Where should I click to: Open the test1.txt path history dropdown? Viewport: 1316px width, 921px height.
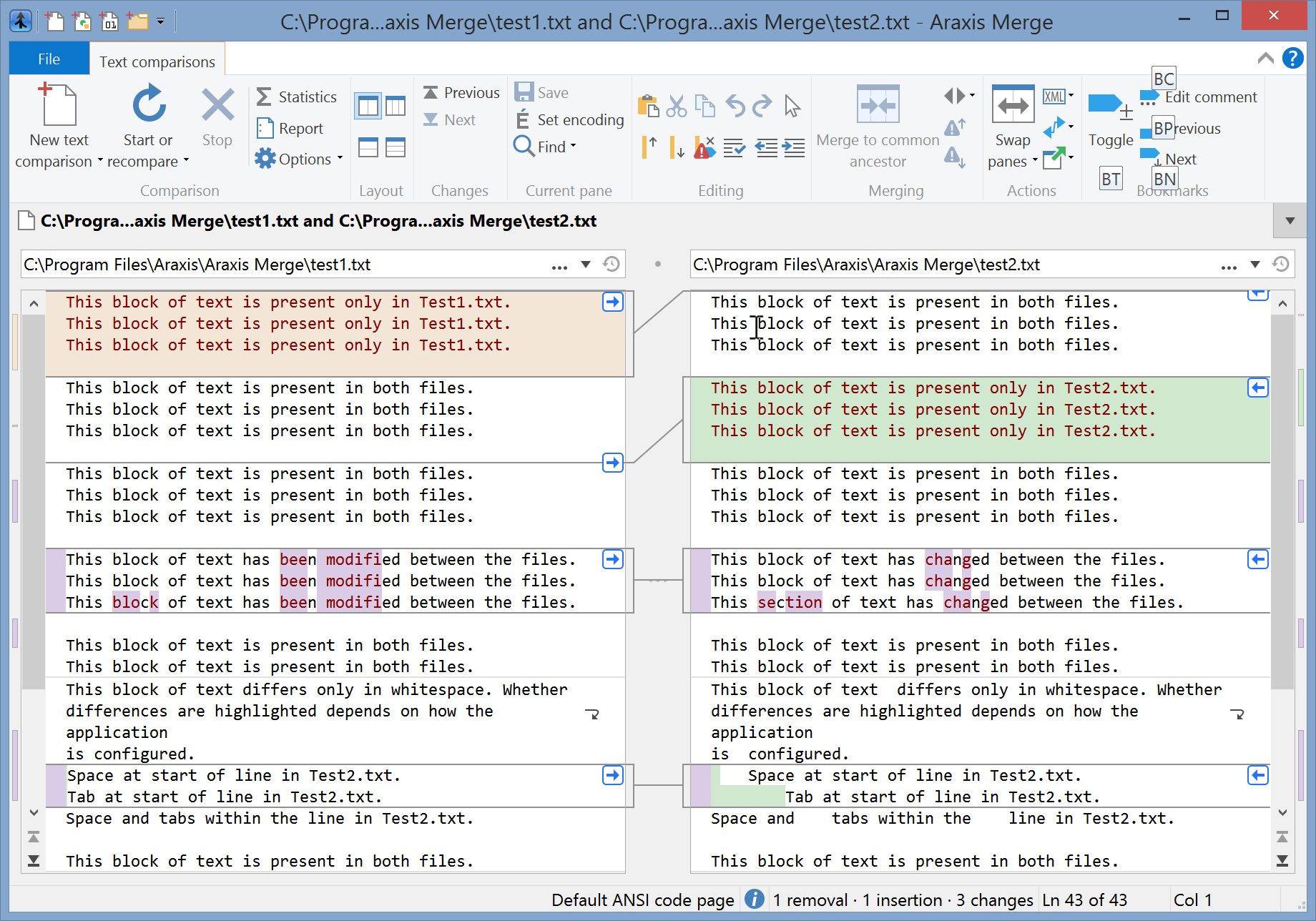pyautogui.click(x=586, y=264)
